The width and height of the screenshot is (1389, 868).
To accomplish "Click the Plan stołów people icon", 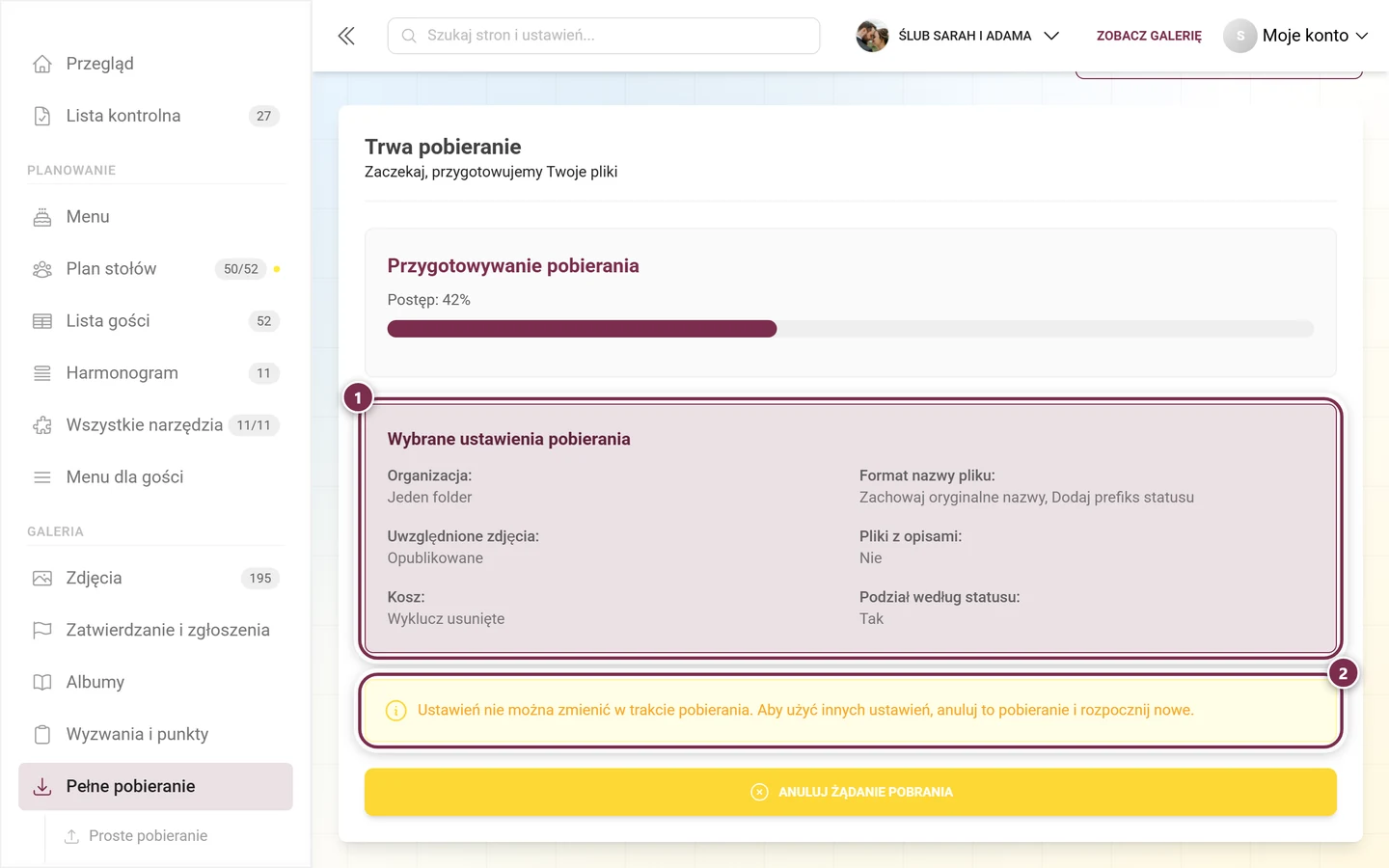I will pos(42,269).
